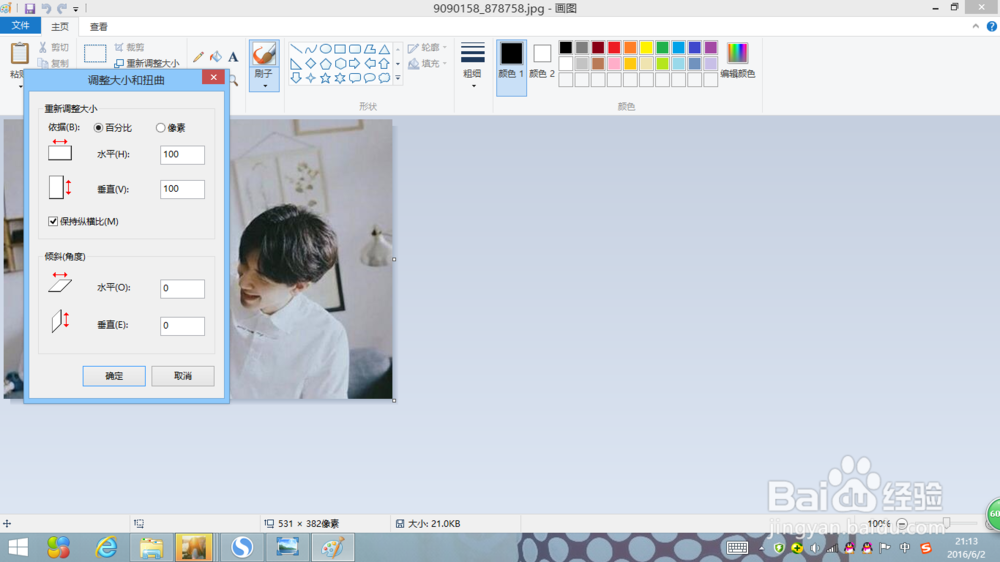Select the Text tool (A)
1000x562 pixels.
tap(233, 57)
